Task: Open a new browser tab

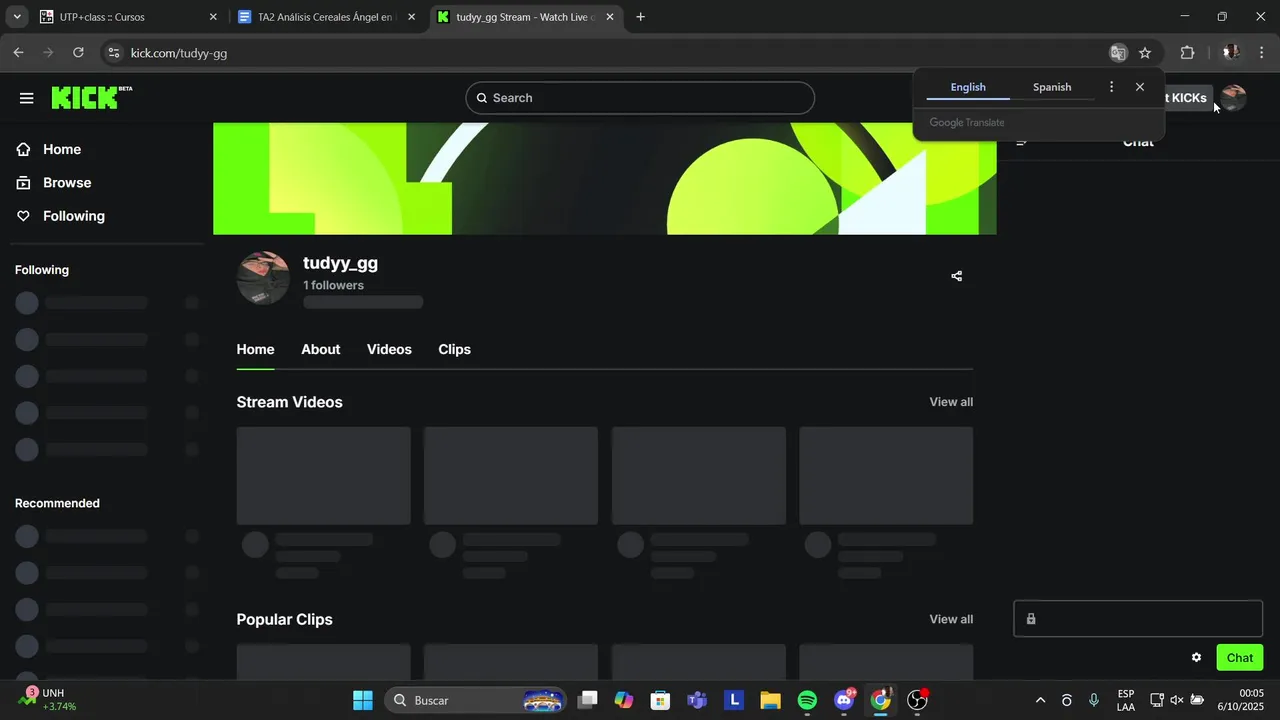Action: tap(640, 17)
